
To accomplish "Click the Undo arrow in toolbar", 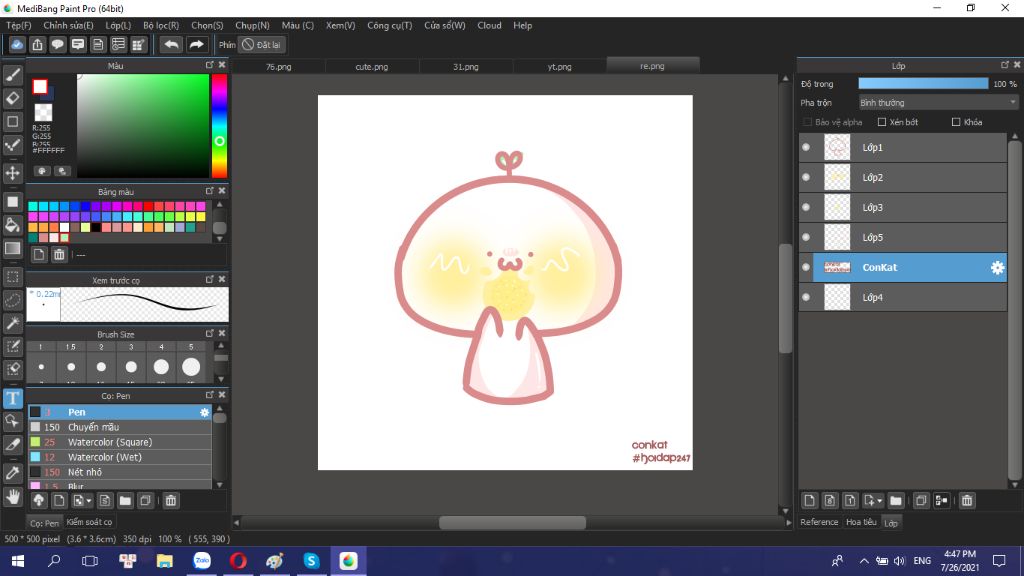I will tap(171, 44).
